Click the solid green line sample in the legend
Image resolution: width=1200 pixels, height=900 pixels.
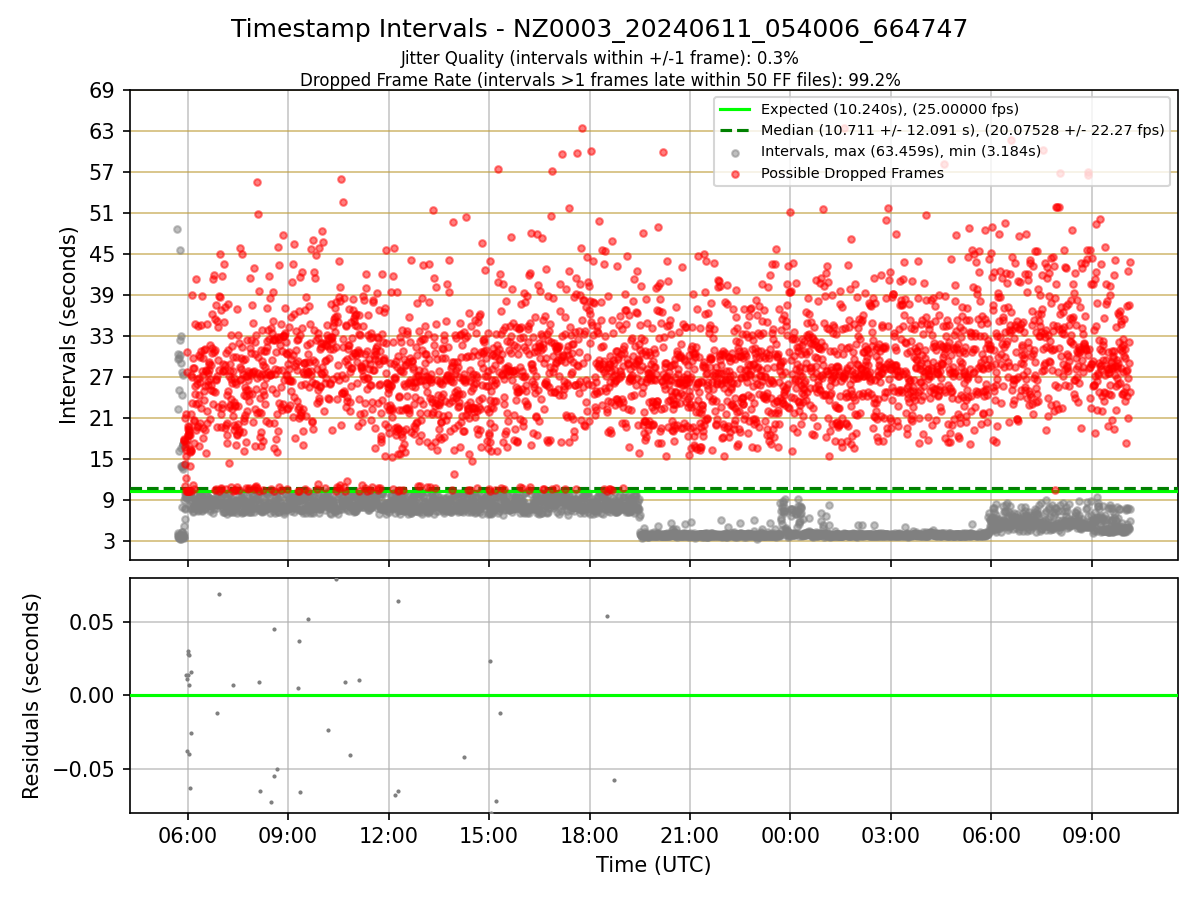pyautogui.click(x=735, y=109)
